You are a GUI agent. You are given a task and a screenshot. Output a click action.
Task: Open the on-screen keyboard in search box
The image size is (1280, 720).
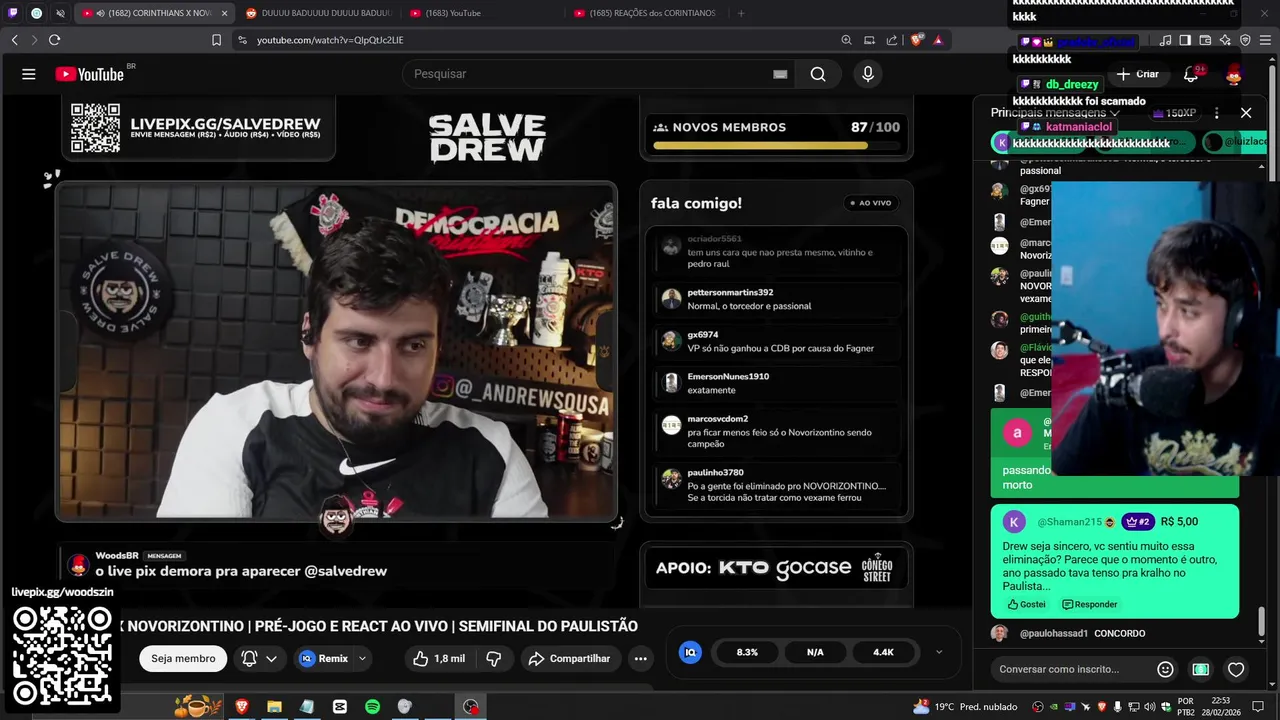[780, 74]
